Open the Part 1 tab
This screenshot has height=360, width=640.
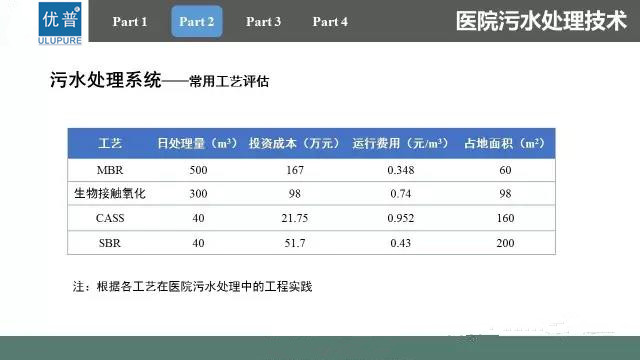point(130,22)
